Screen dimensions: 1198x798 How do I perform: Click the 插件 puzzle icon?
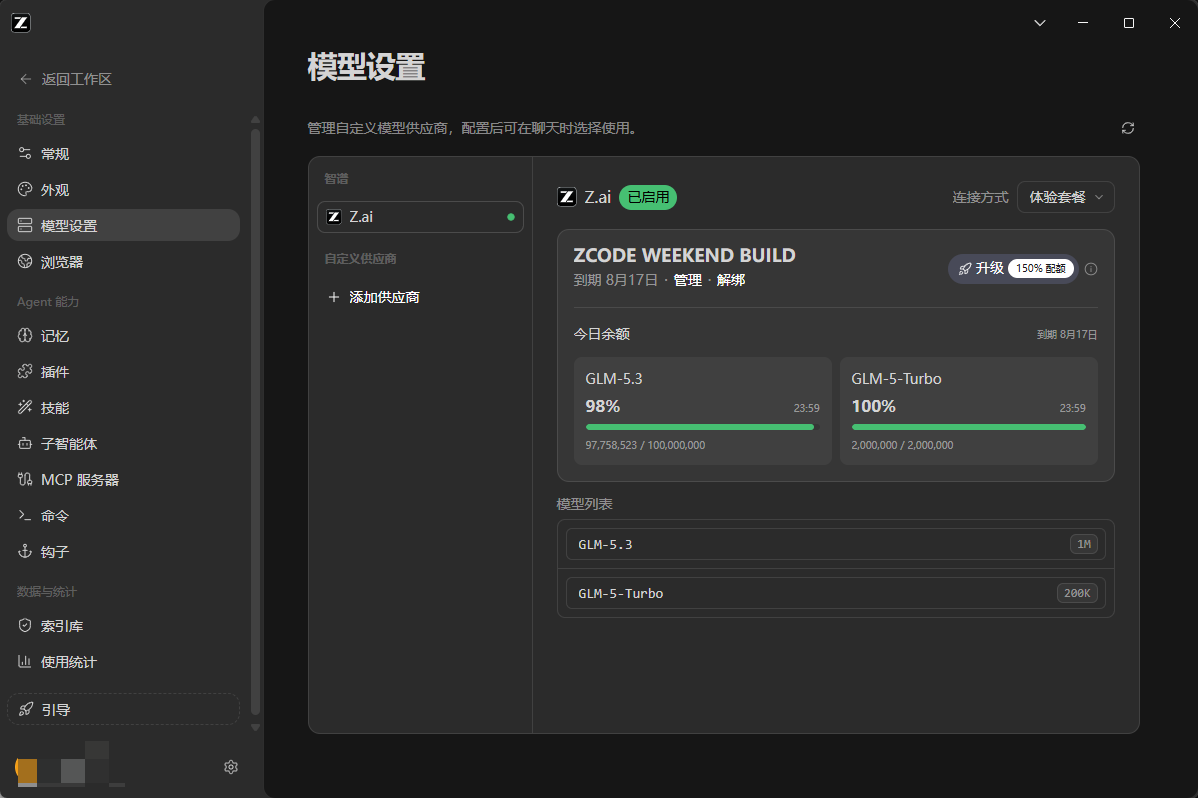(x=25, y=371)
